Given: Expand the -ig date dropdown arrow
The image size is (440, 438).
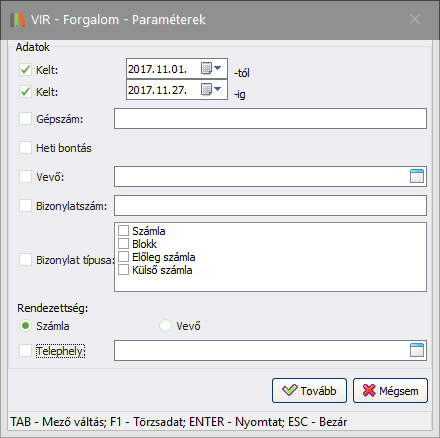Looking at the screenshot, I should pos(218,89).
